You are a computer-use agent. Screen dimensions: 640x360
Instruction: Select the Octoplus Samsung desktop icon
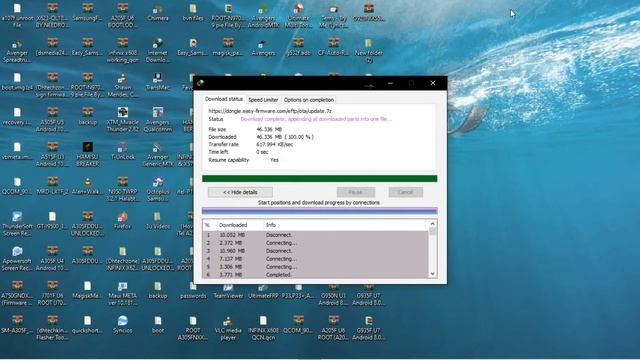[158, 189]
